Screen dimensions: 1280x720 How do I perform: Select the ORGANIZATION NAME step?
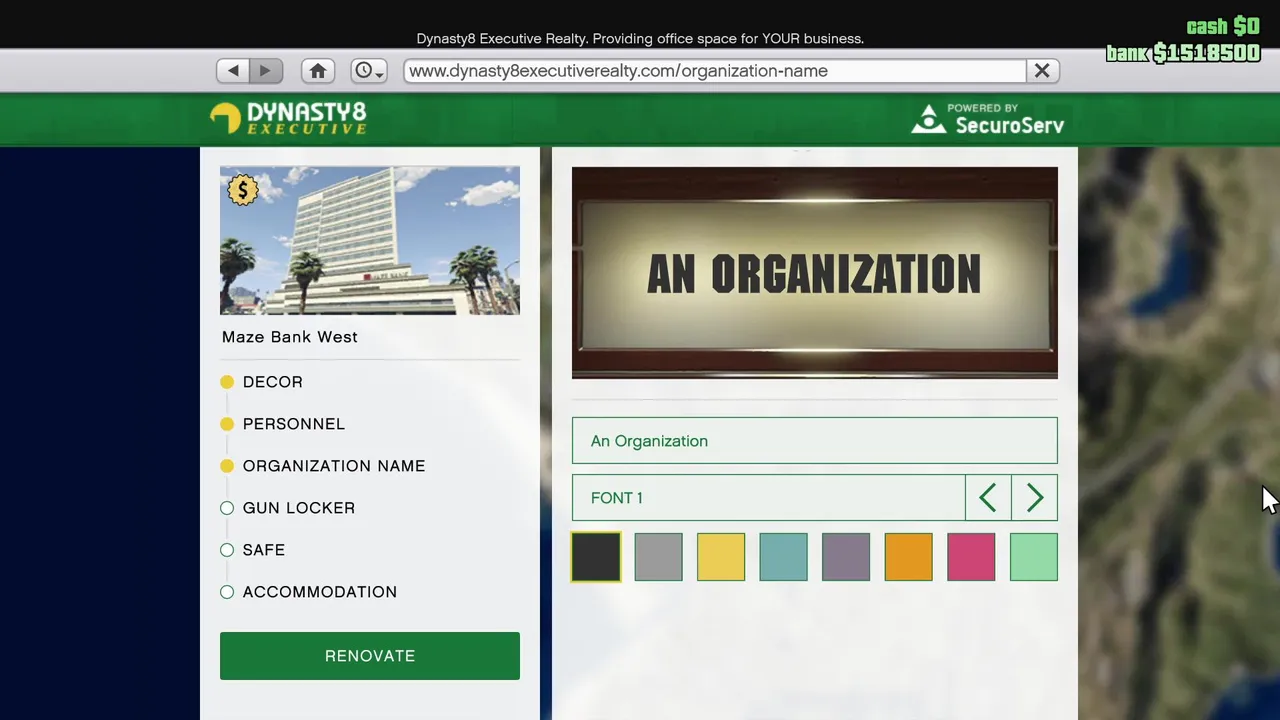point(323,466)
